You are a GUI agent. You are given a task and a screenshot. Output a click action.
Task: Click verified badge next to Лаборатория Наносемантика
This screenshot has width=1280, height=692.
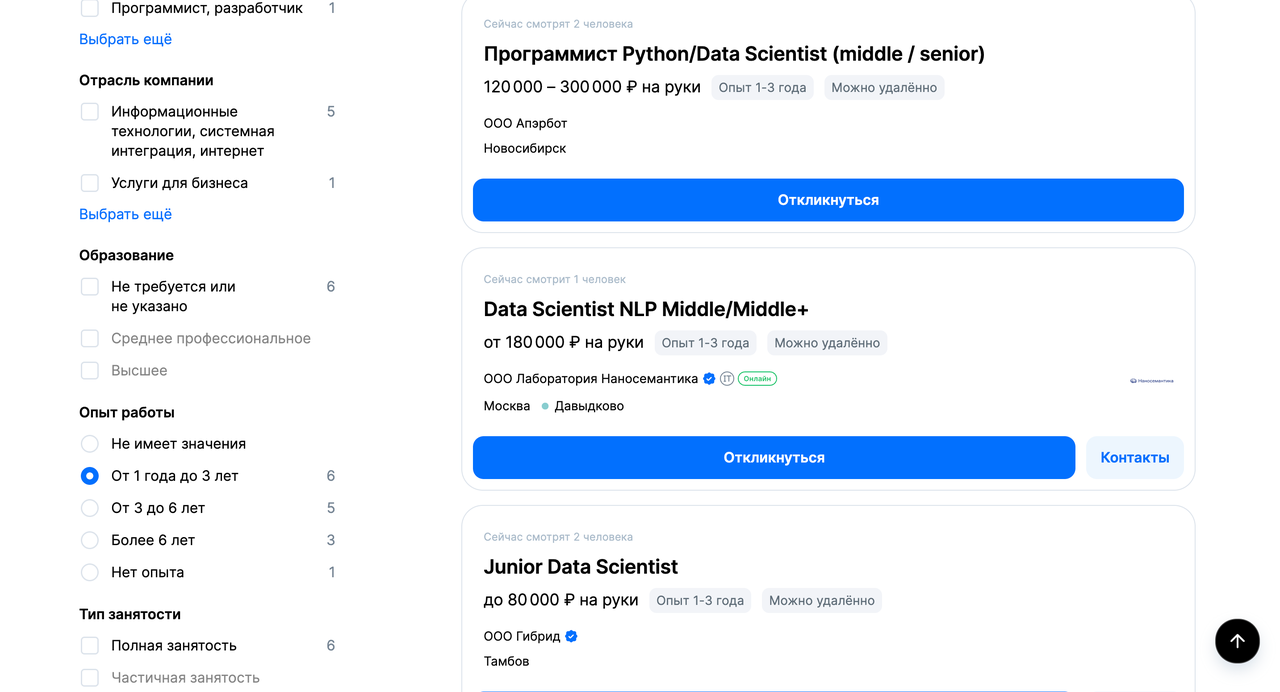tap(709, 379)
